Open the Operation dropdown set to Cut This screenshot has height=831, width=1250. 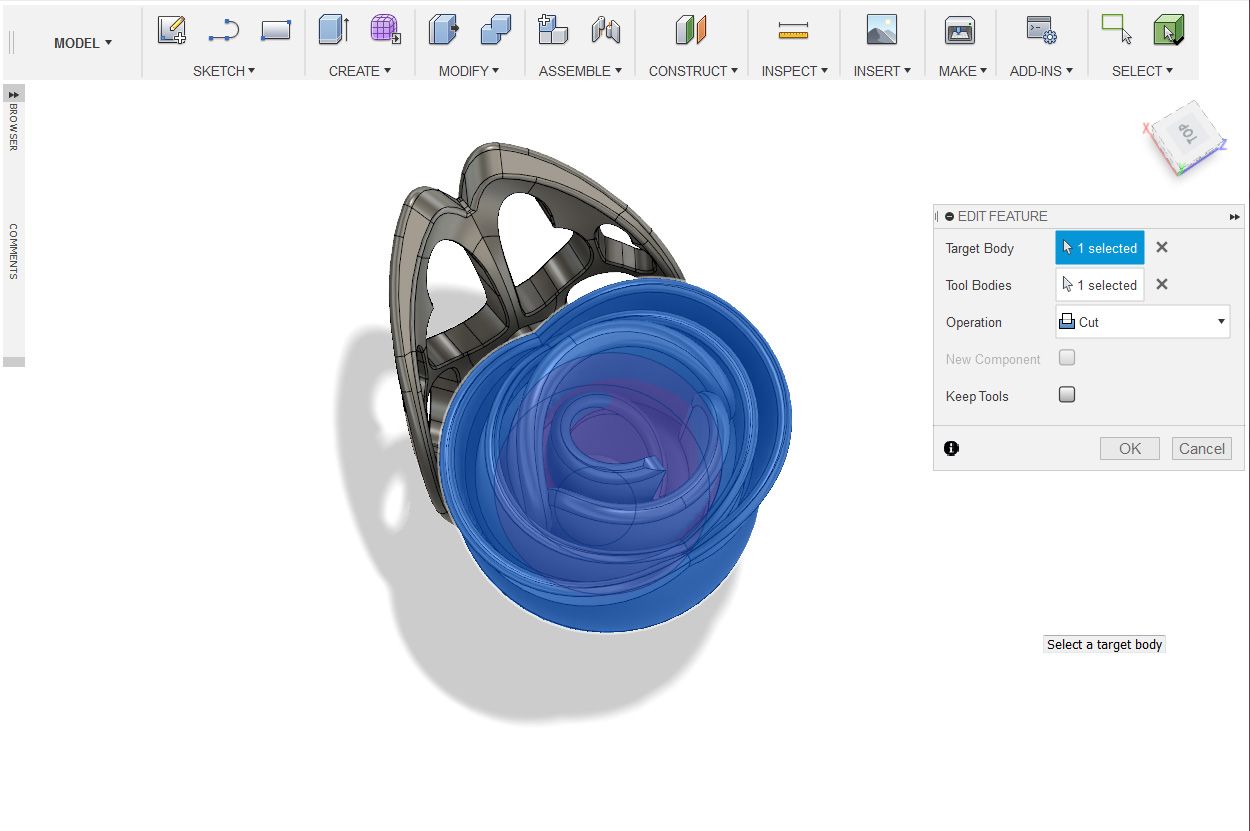[x=1142, y=322]
